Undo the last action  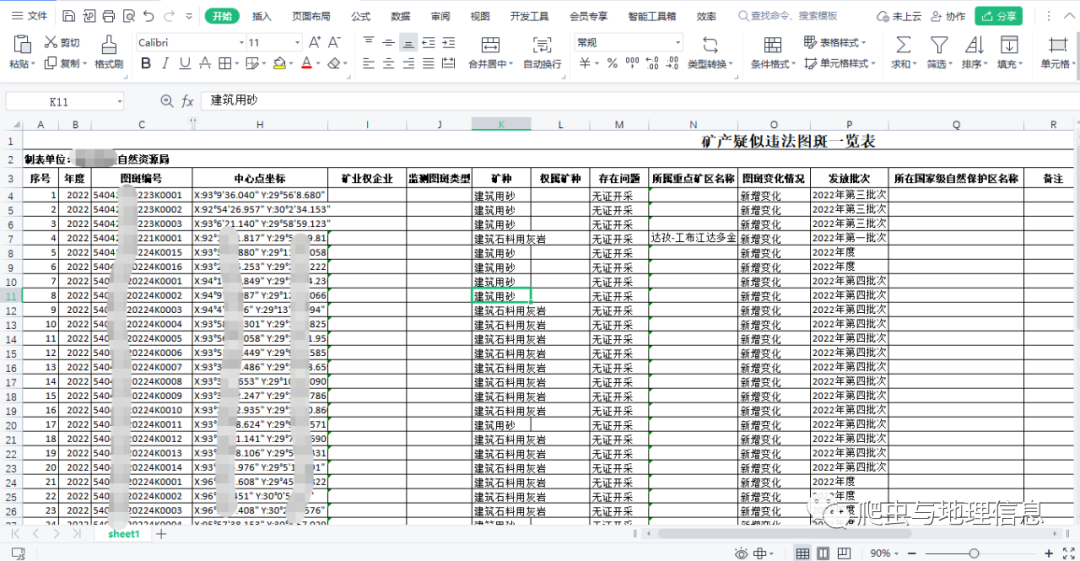[149, 16]
